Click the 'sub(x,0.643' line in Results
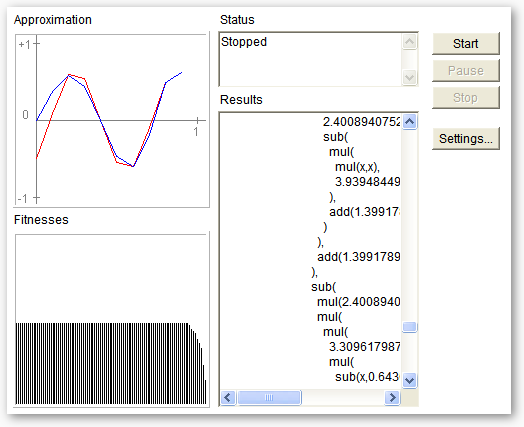524x427 pixels. click(x=367, y=377)
